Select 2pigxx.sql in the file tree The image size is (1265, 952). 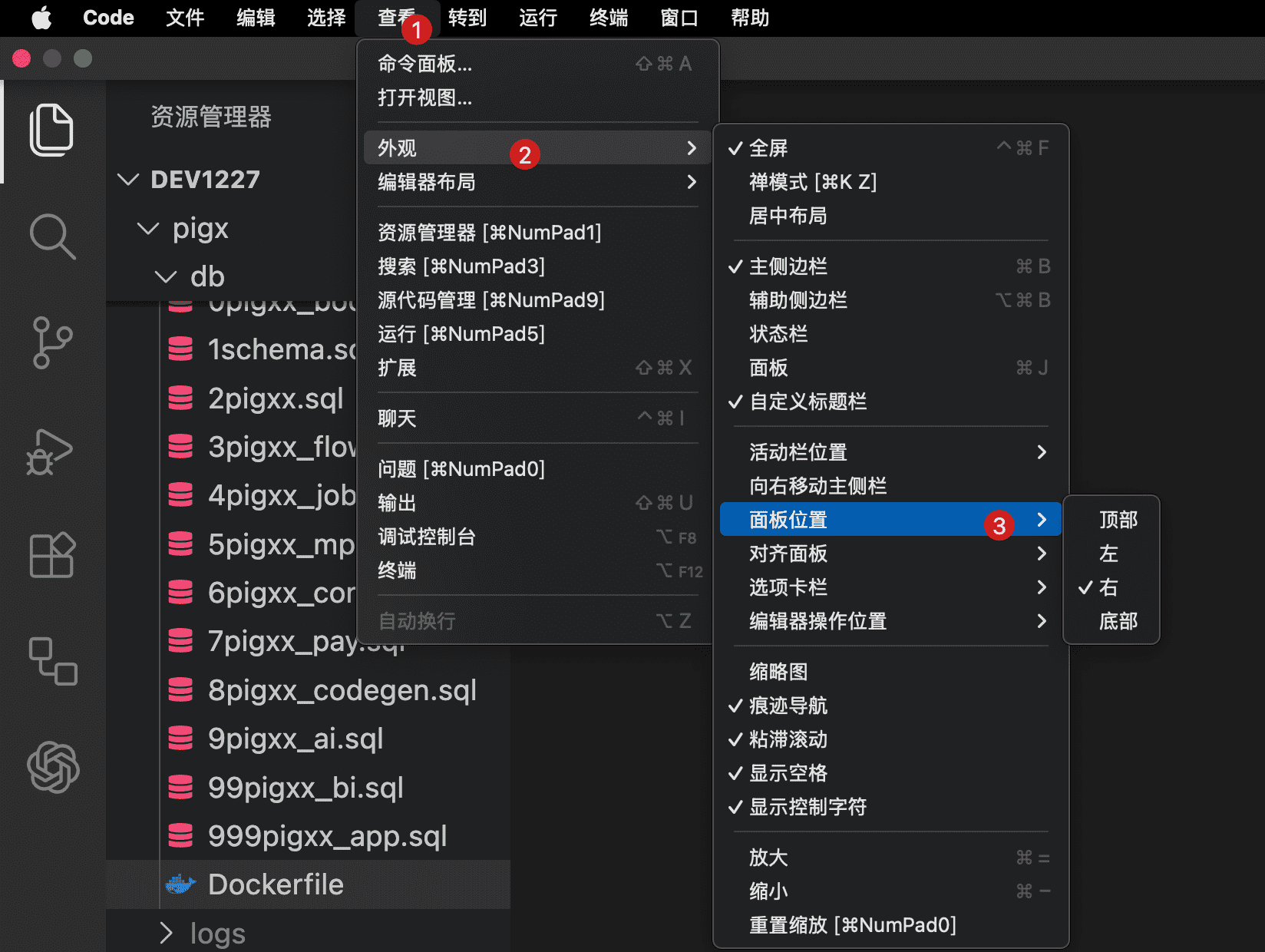(x=274, y=398)
